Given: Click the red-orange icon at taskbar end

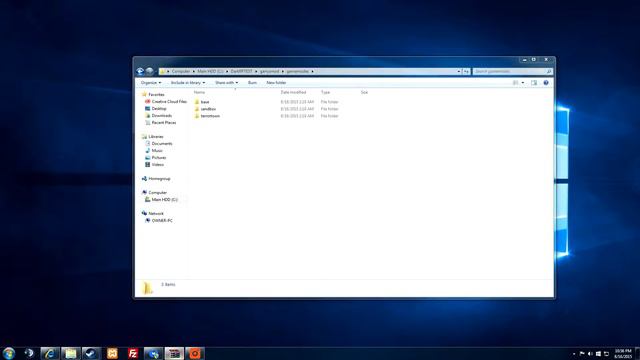Looking at the screenshot, I should pyautogui.click(x=195, y=353).
